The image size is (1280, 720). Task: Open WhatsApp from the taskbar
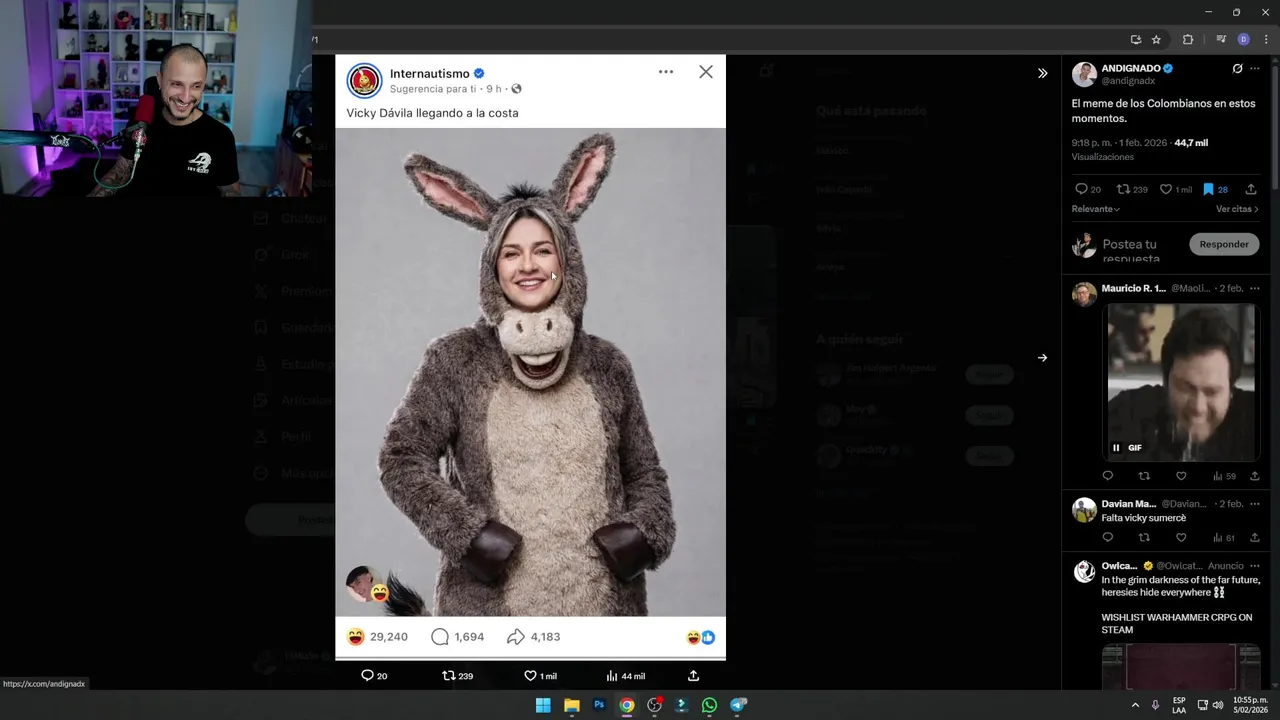pos(709,705)
